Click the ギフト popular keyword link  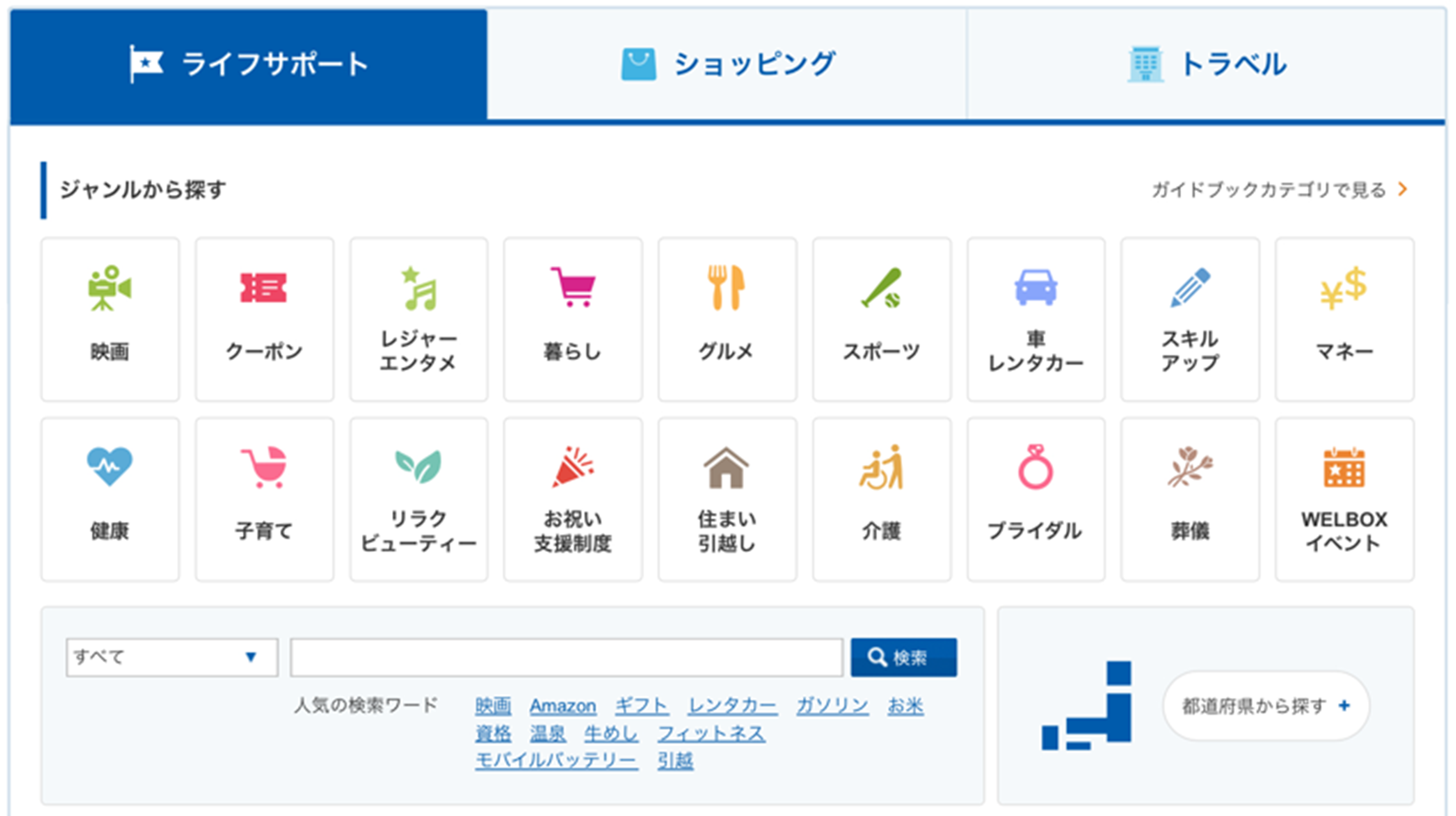click(642, 706)
